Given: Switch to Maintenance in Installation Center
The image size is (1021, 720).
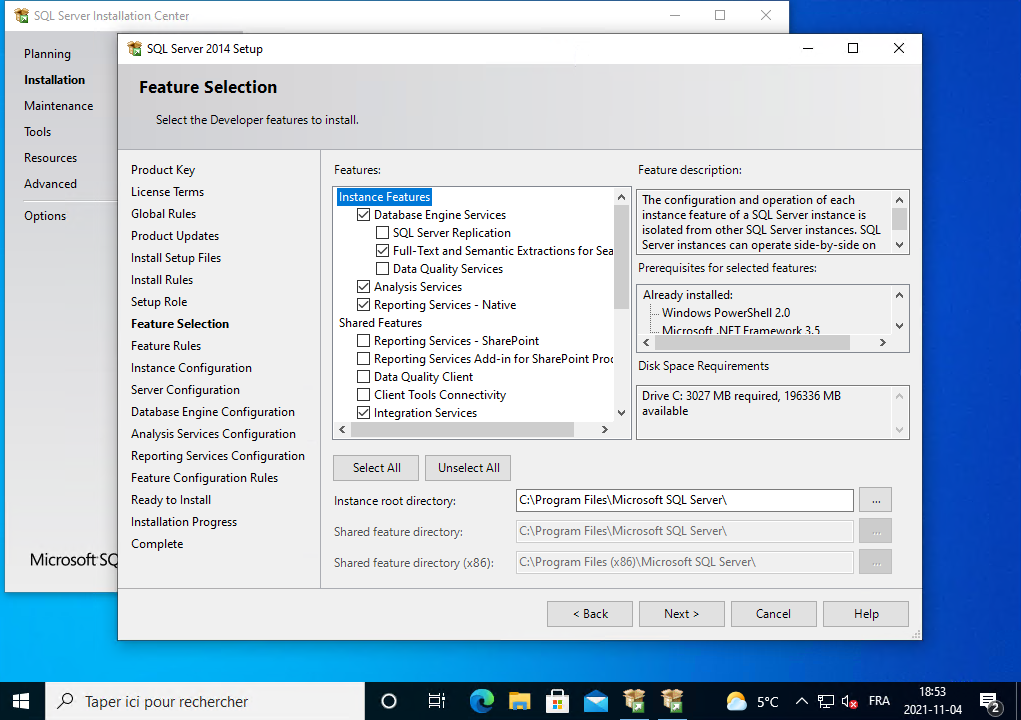Looking at the screenshot, I should point(58,106).
